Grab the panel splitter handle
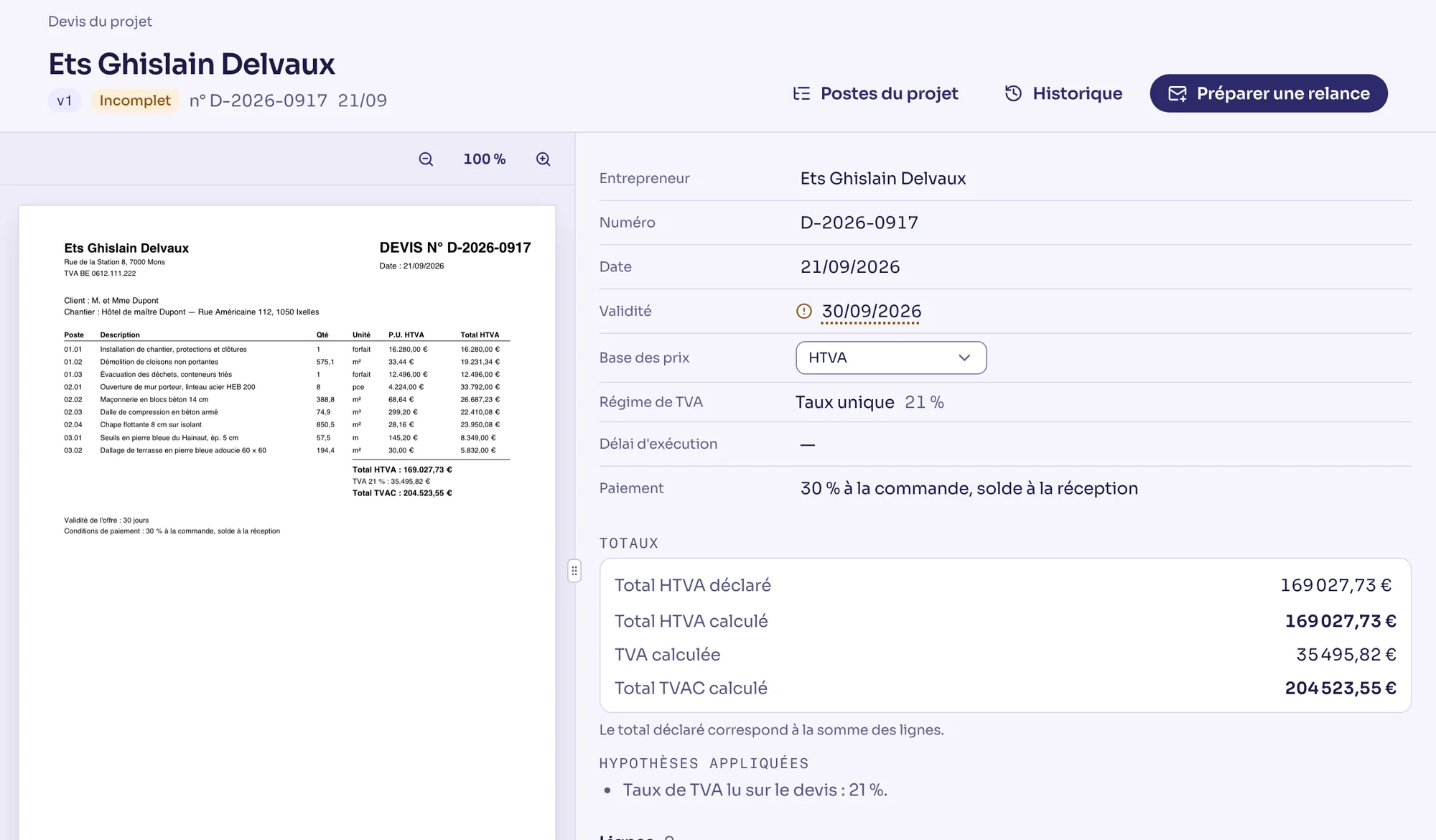This screenshot has width=1436, height=840. coord(574,571)
